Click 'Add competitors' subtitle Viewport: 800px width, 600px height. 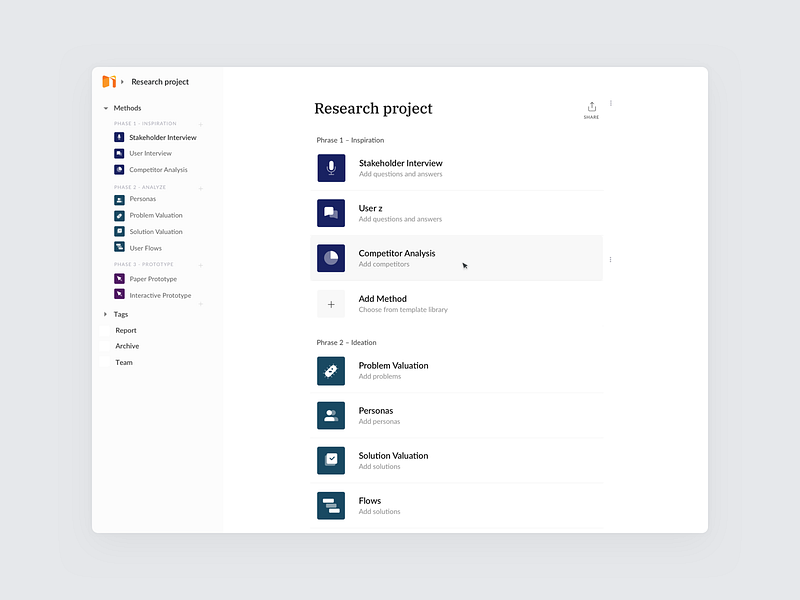click(x=384, y=264)
